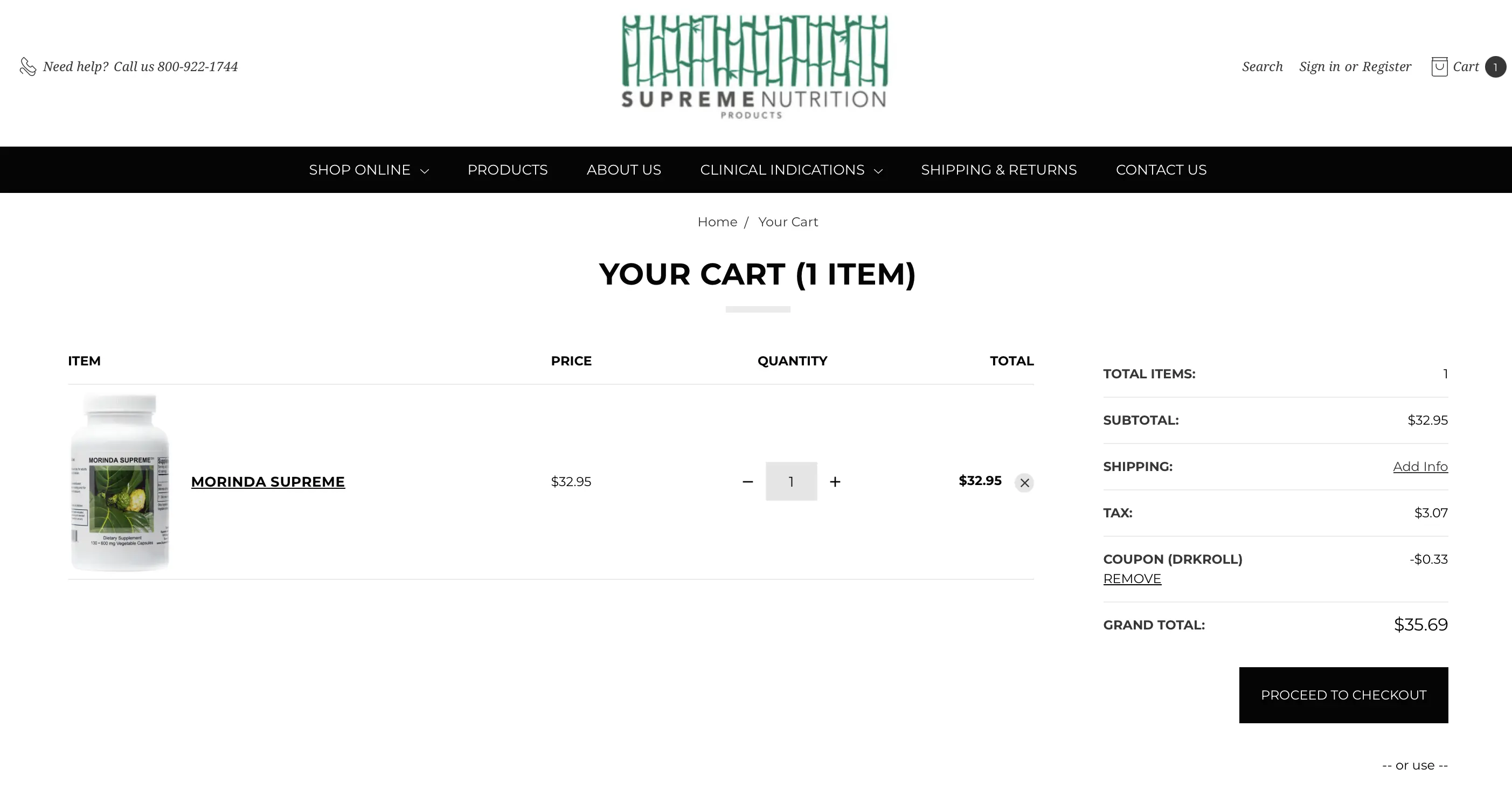Expand the Clinical Indications dropdown menu
Viewport: 1512px width, 789px height.
pyautogui.click(x=790, y=170)
